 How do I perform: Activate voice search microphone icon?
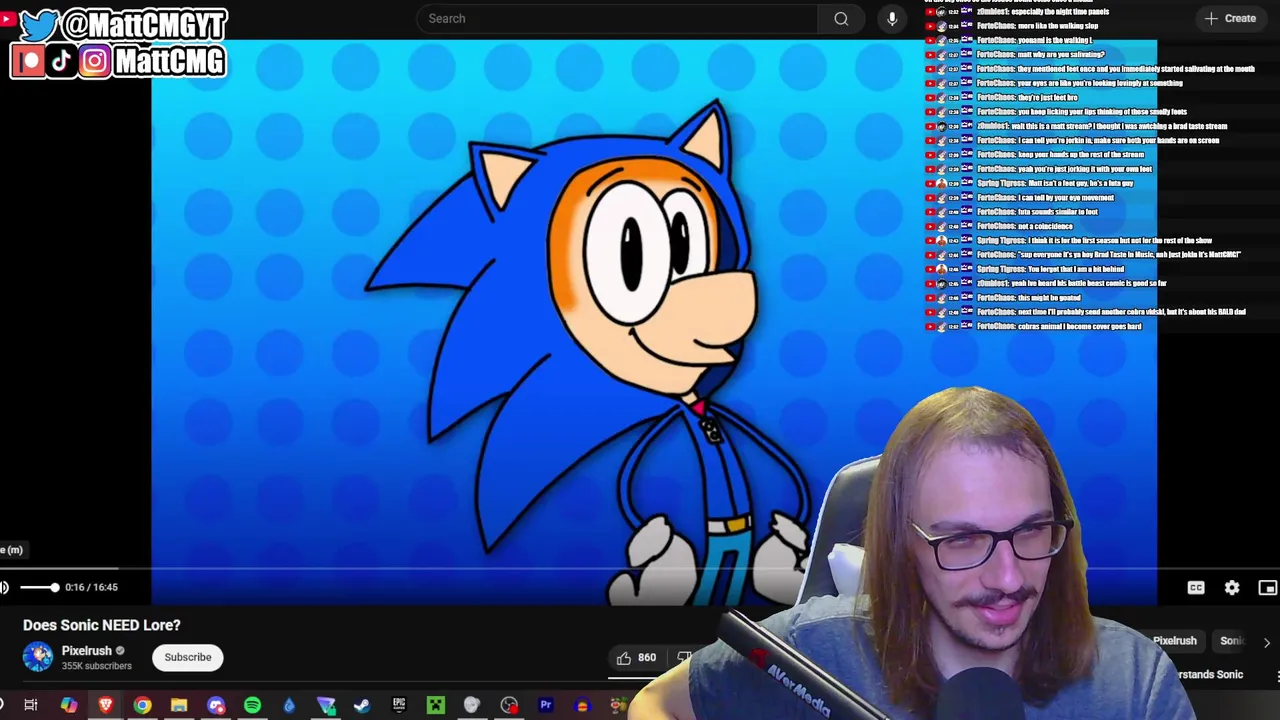892,18
